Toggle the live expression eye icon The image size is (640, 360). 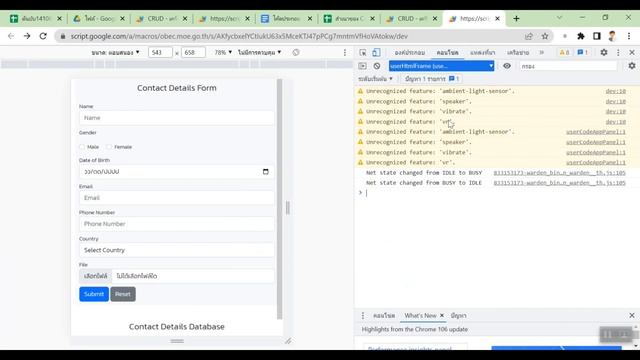(x=507, y=66)
